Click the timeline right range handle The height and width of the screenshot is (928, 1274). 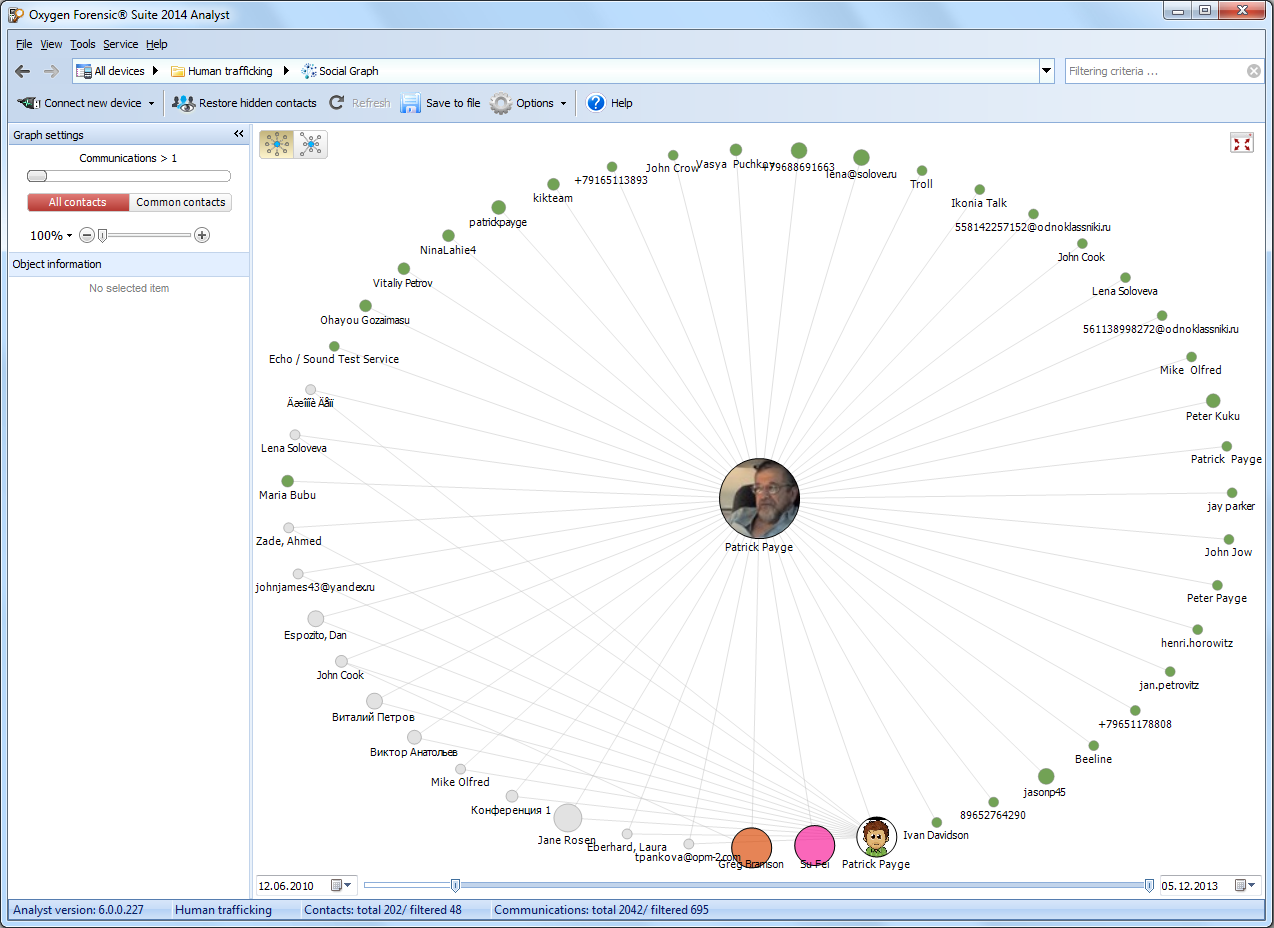(1149, 885)
